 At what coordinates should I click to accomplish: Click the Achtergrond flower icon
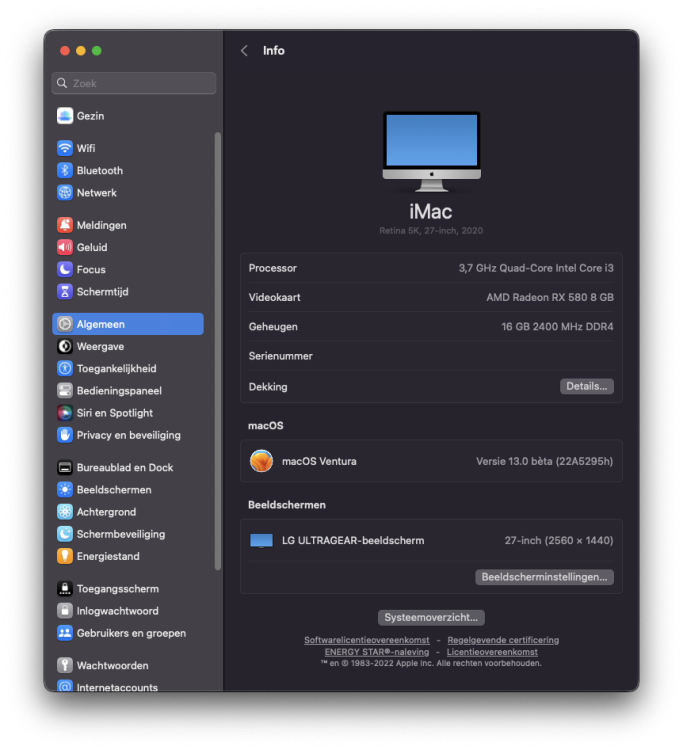click(x=65, y=512)
